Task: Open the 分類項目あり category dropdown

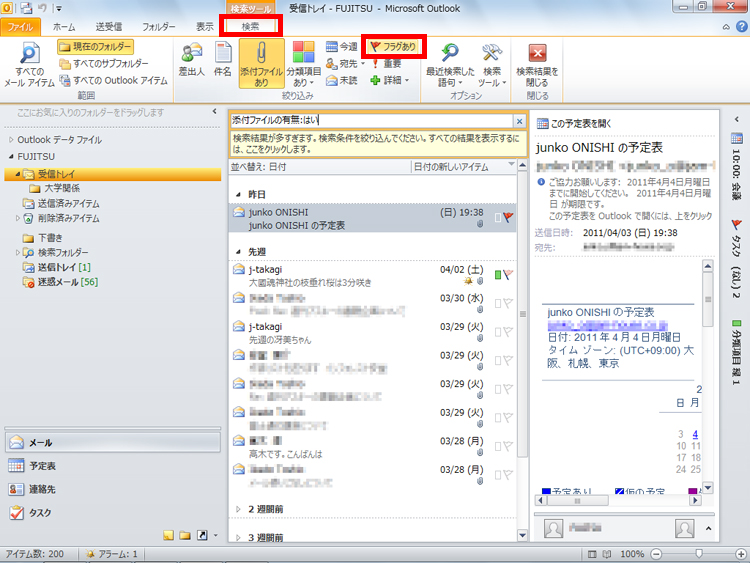Action: [303, 64]
